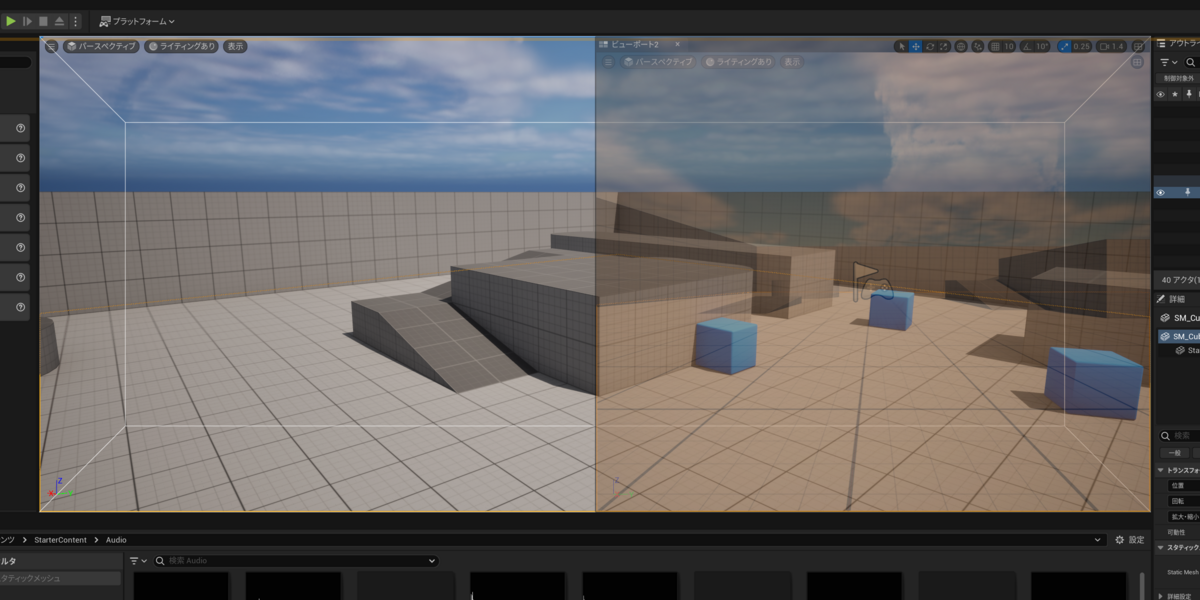Toggle rotation snapping angle icon
Viewport: 1200px width, 600px height.
click(x=1027, y=46)
